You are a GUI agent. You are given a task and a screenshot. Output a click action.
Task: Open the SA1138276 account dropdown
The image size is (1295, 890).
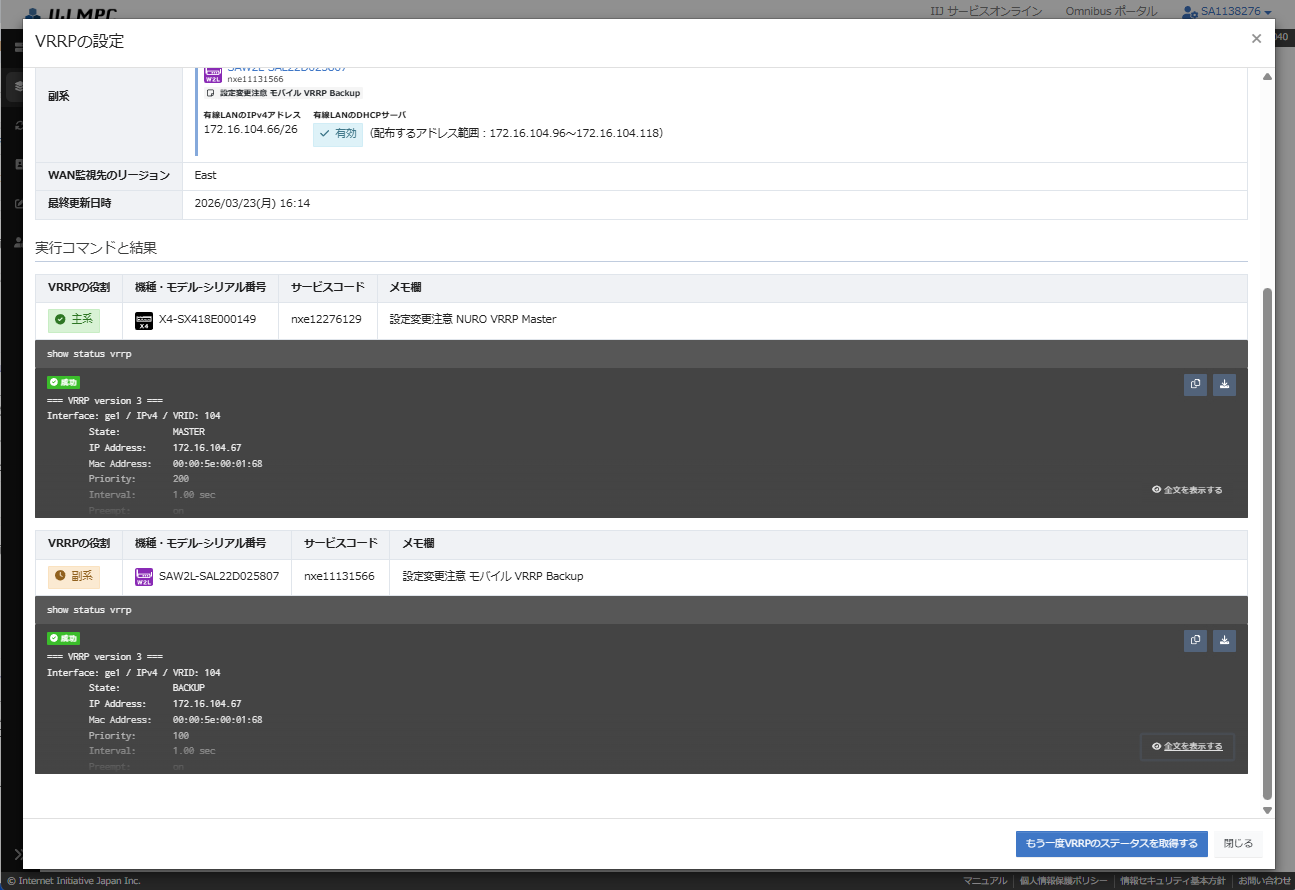tap(1226, 11)
